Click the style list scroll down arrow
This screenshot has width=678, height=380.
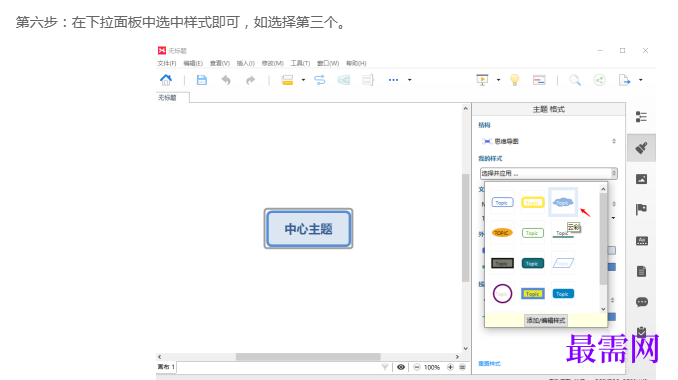coord(603,309)
